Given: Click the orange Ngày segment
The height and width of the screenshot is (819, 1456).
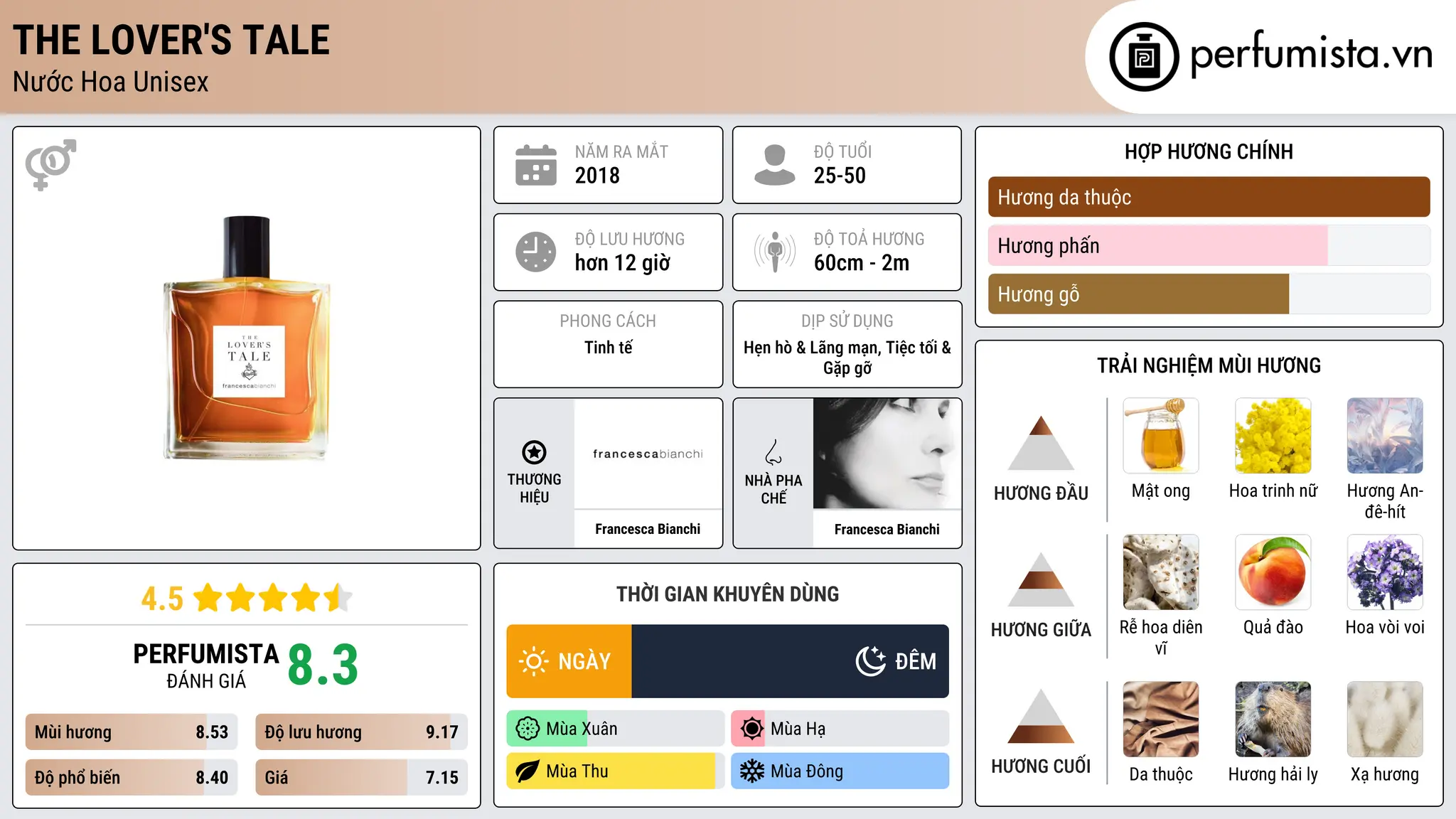Looking at the screenshot, I should point(569,661).
